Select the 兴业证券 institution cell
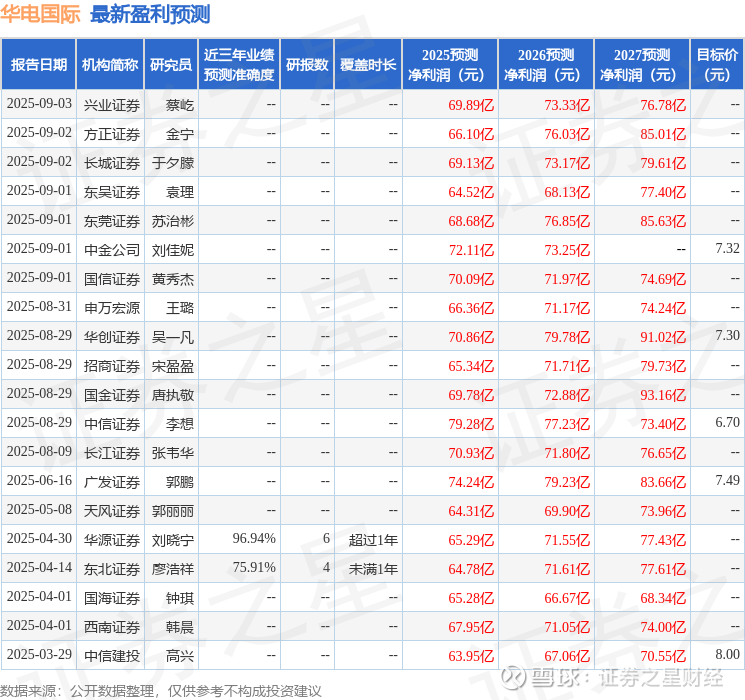Image resolution: width=745 pixels, height=700 pixels. point(112,105)
